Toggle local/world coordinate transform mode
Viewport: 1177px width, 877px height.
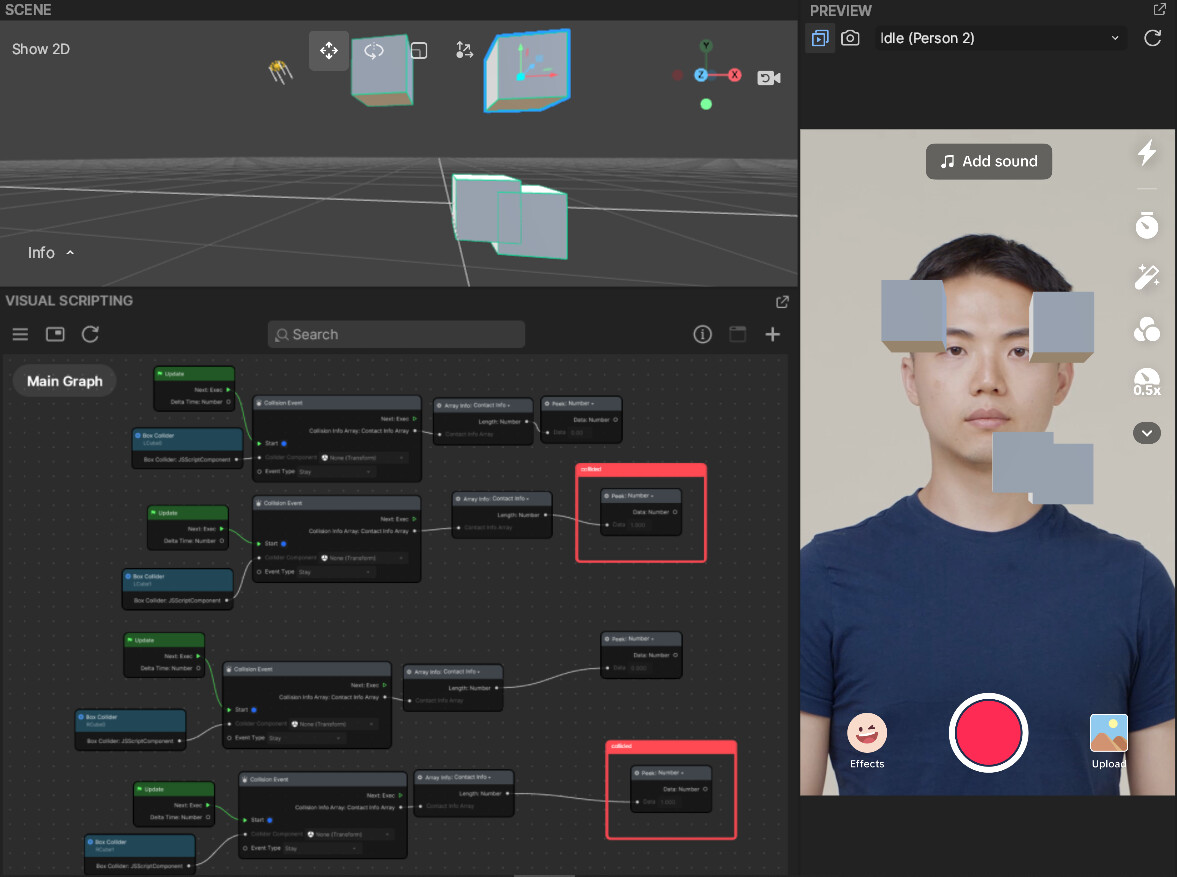pyautogui.click(x=465, y=50)
